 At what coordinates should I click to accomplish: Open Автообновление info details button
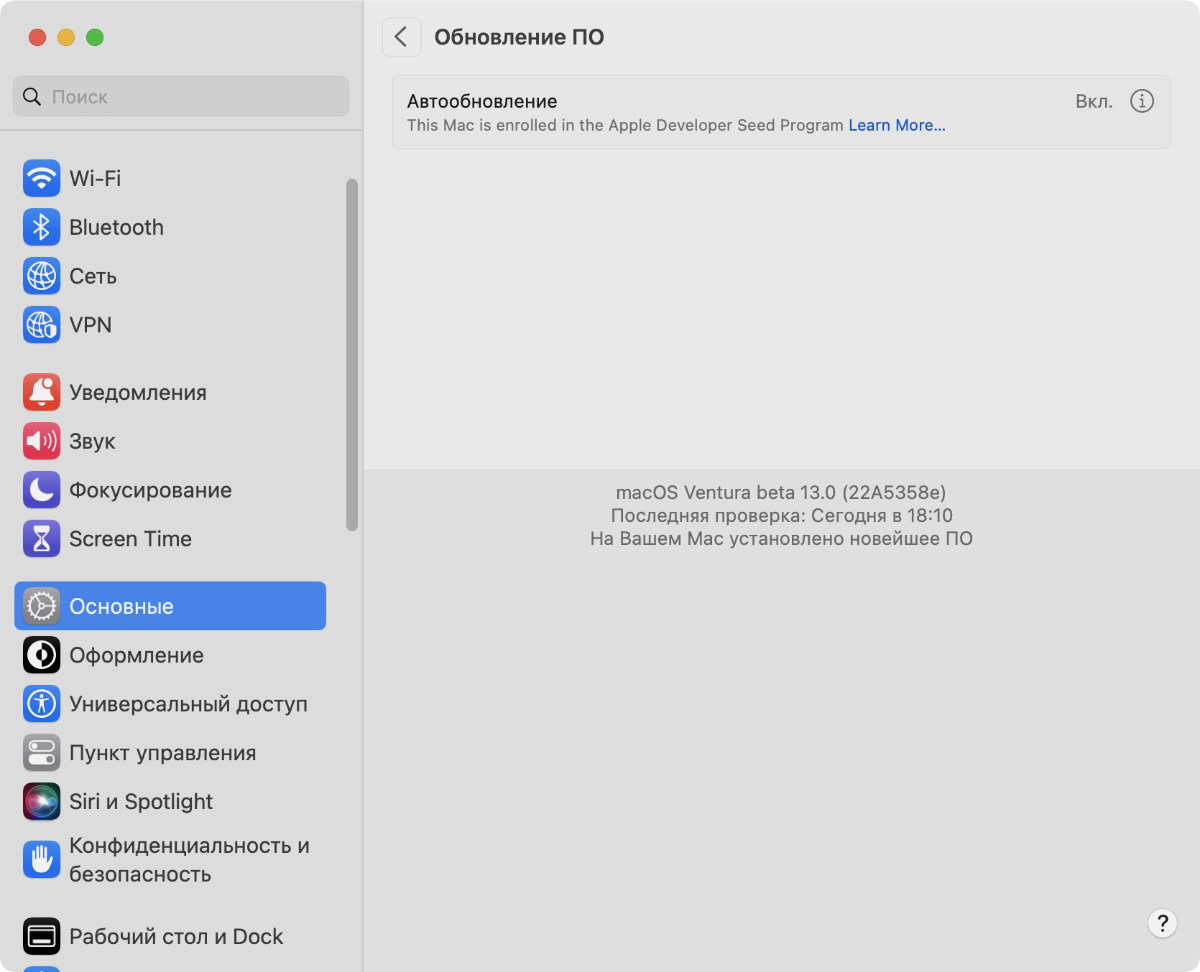[1141, 102]
